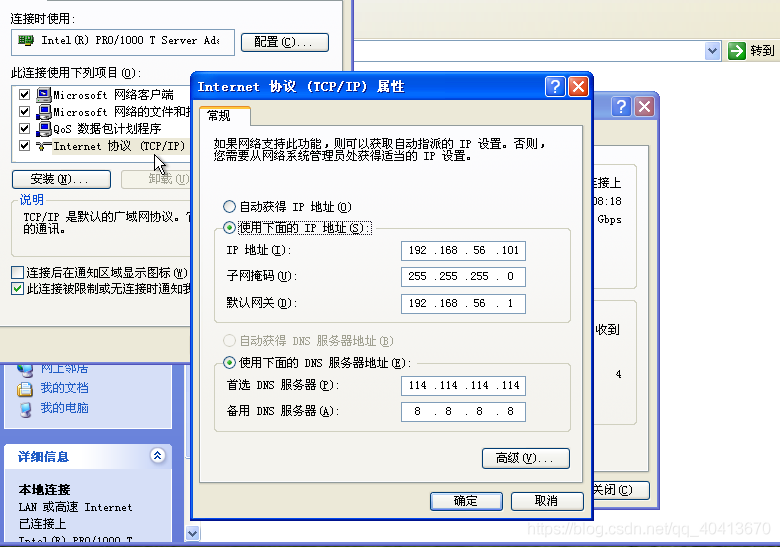
Task: Click the help question mark in TCP/IP dialog
Action: [555, 87]
